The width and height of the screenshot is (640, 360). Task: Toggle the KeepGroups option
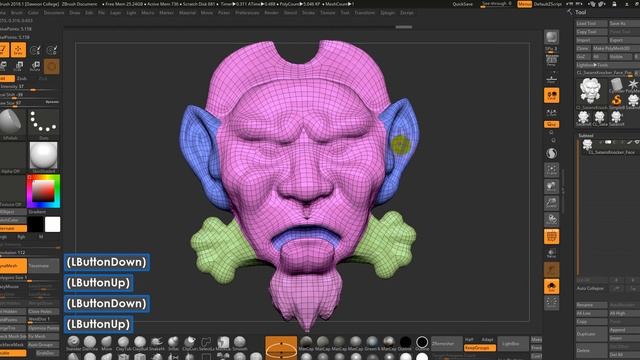(480, 348)
